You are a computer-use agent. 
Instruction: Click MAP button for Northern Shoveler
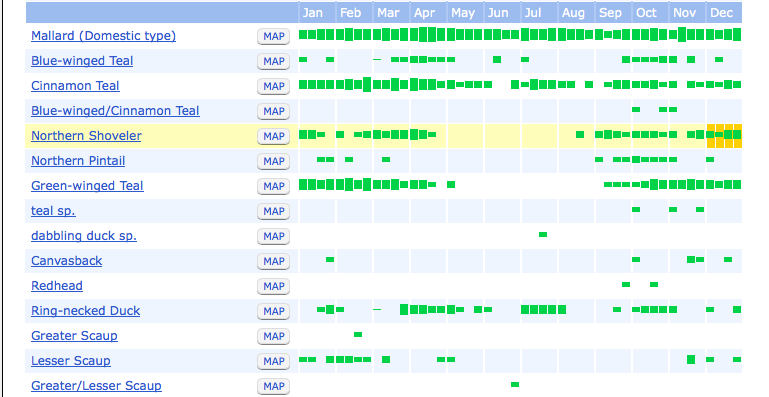pos(274,136)
